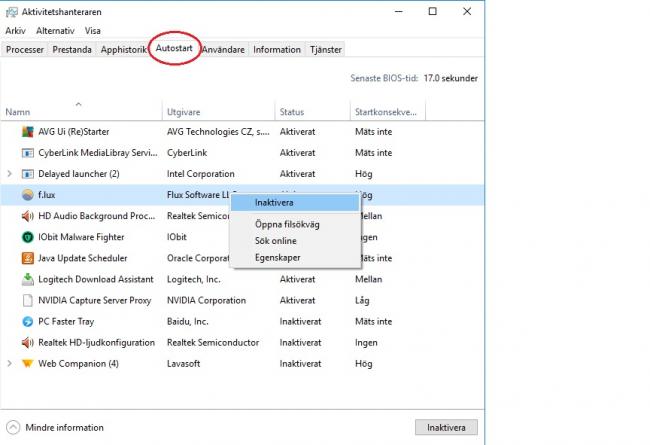Choose Sök online in the context menu
650x445 pixels.
pos(295,241)
